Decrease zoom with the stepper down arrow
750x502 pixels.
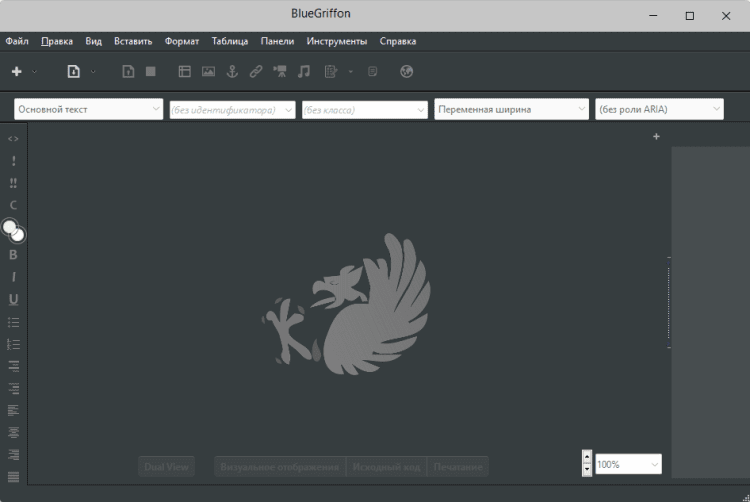point(587,469)
